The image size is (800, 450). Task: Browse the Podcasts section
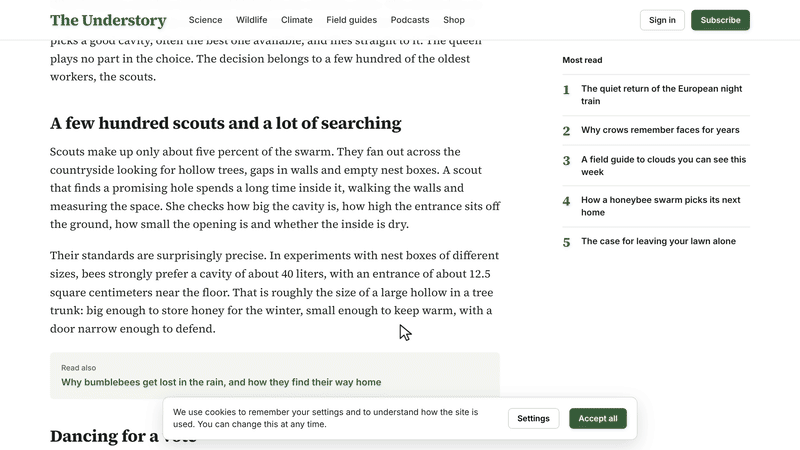point(410,20)
